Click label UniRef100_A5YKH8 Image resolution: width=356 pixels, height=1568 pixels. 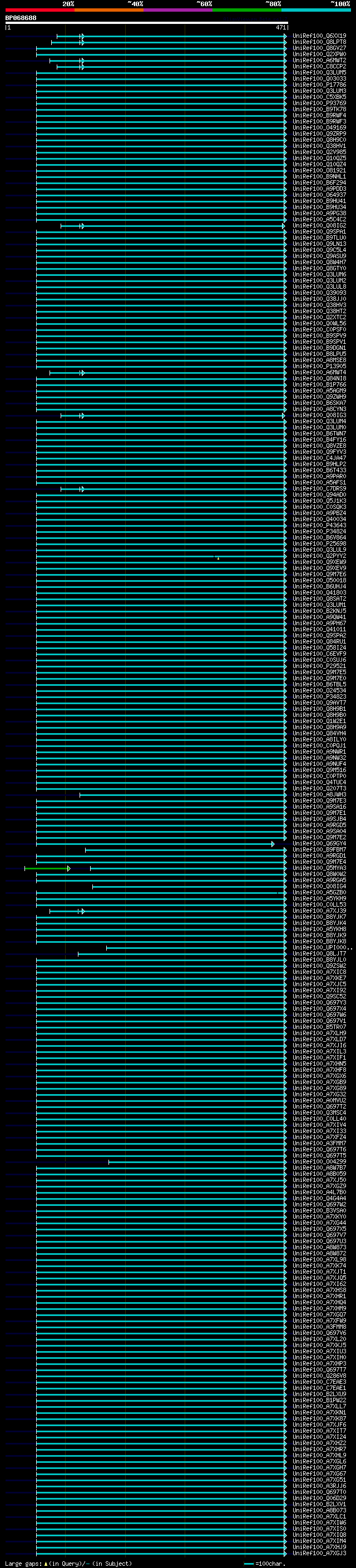point(319,929)
